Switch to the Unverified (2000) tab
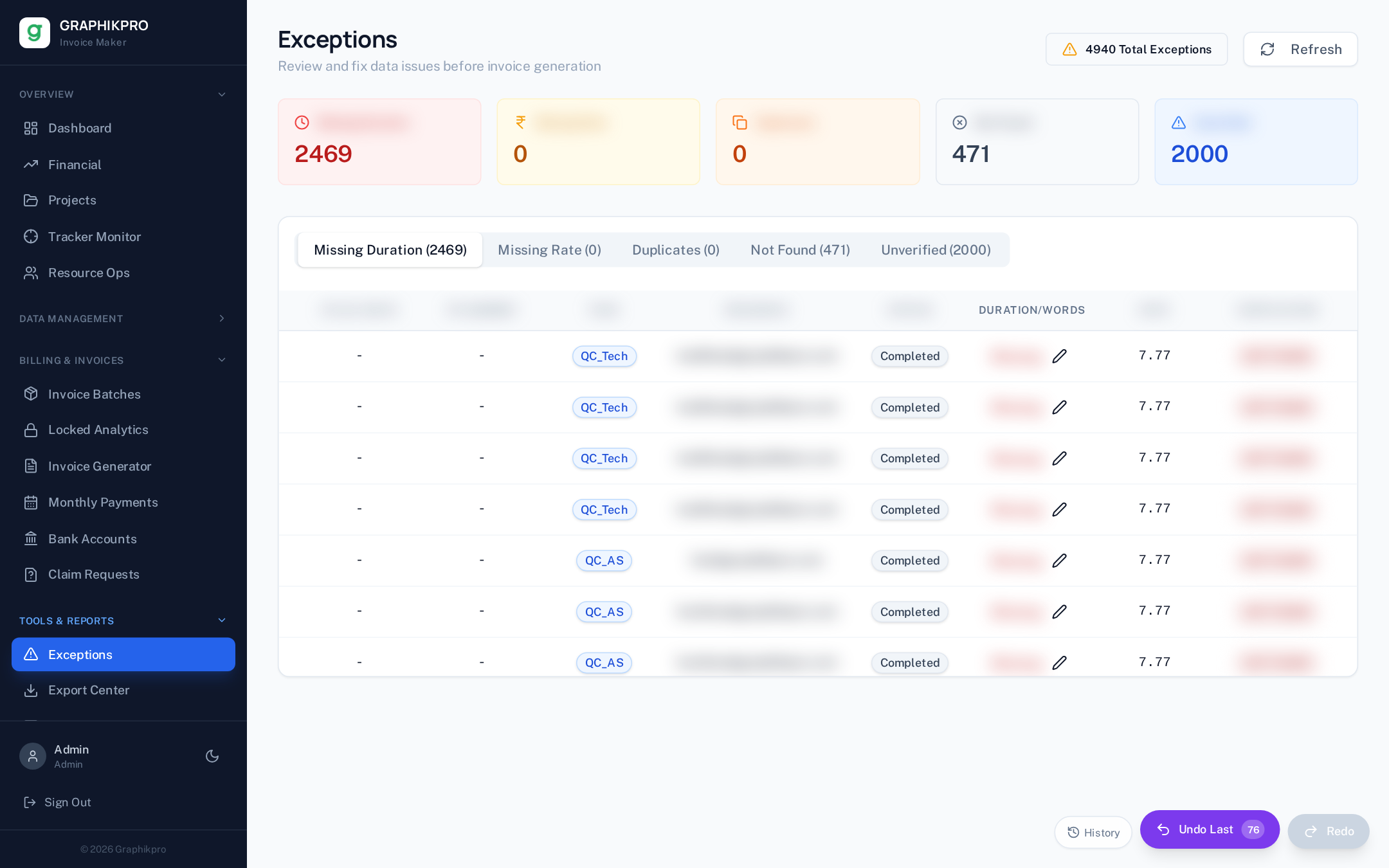 (x=936, y=250)
